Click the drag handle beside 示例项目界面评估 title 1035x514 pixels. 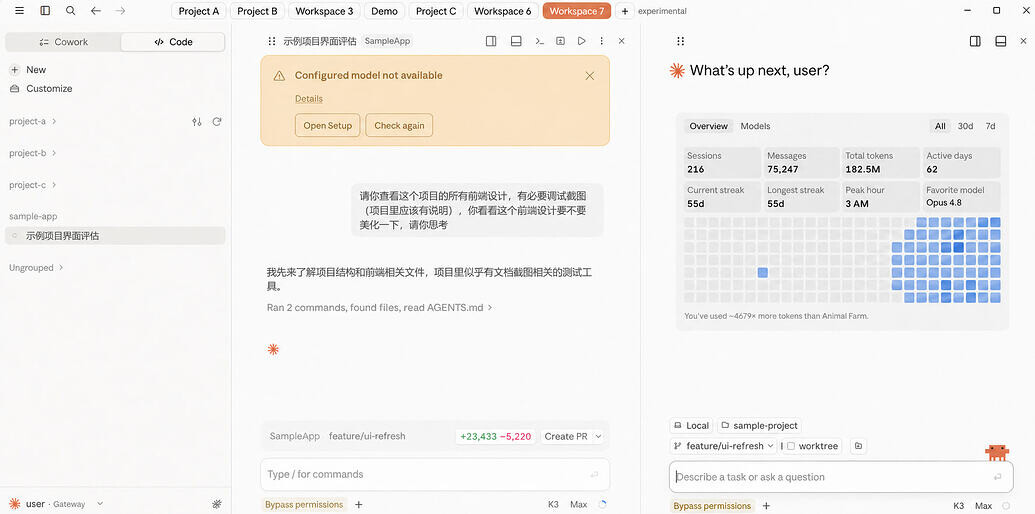(271, 41)
